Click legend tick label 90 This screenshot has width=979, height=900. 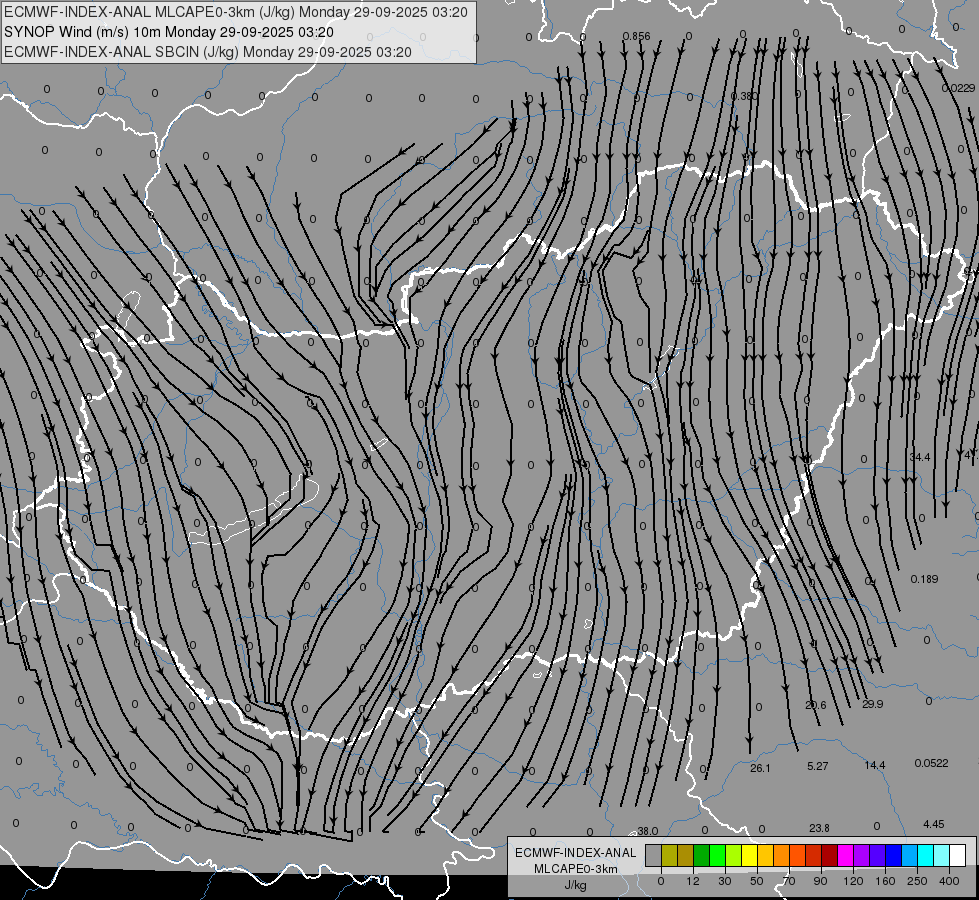[x=820, y=881]
